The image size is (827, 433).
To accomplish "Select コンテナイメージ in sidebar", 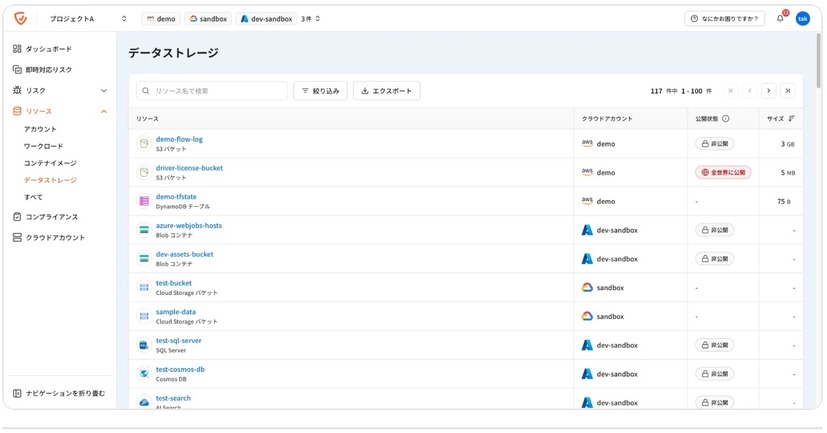I will 50,163.
